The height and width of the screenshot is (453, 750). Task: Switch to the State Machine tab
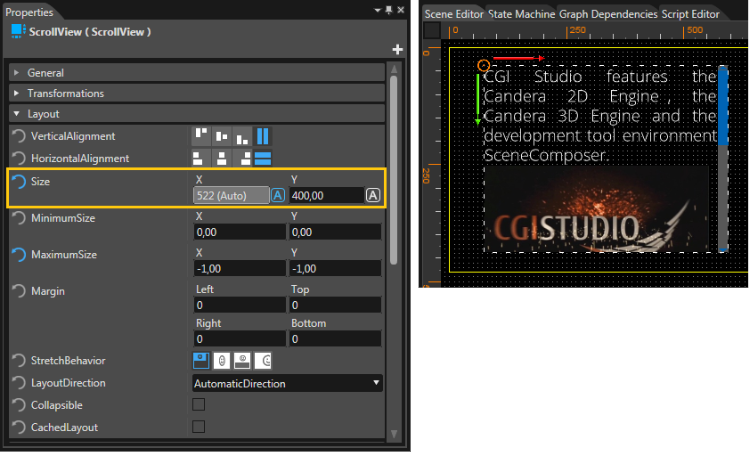(x=521, y=14)
